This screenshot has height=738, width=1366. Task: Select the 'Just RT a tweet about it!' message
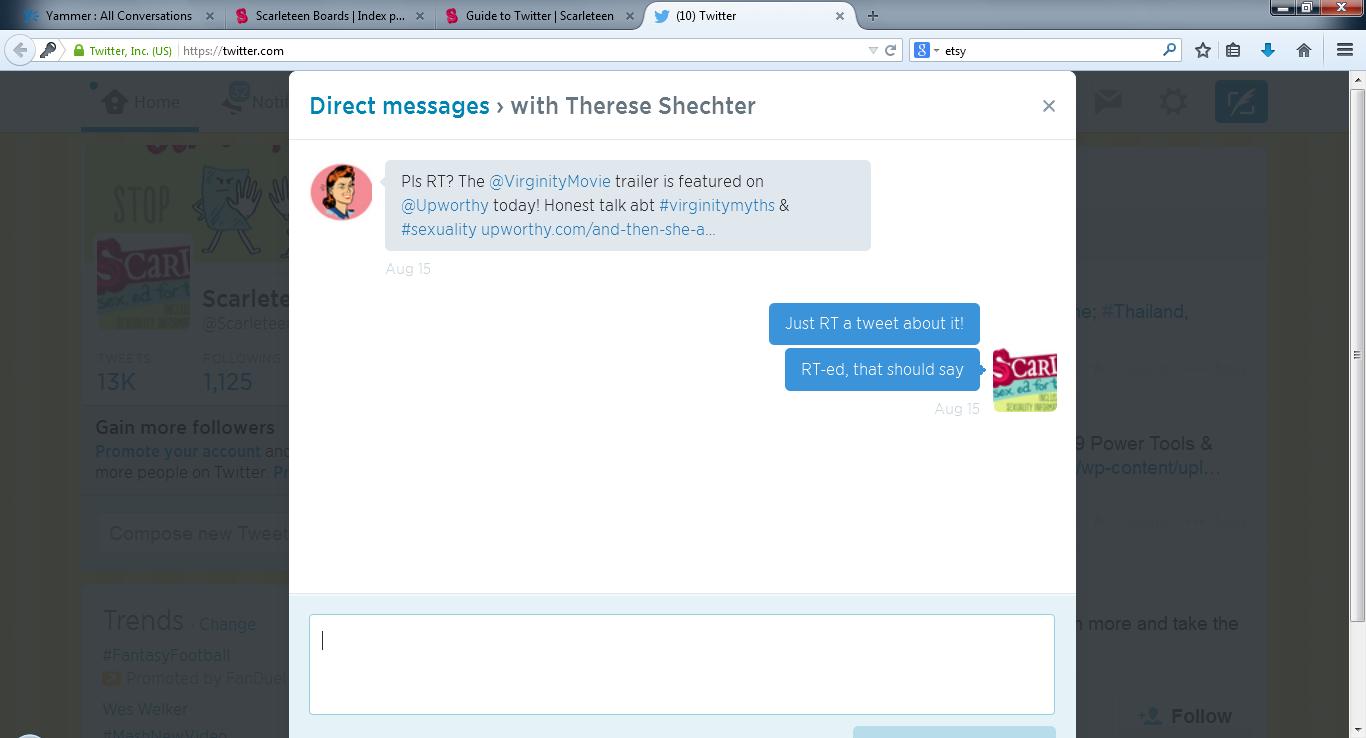pyautogui.click(x=874, y=323)
